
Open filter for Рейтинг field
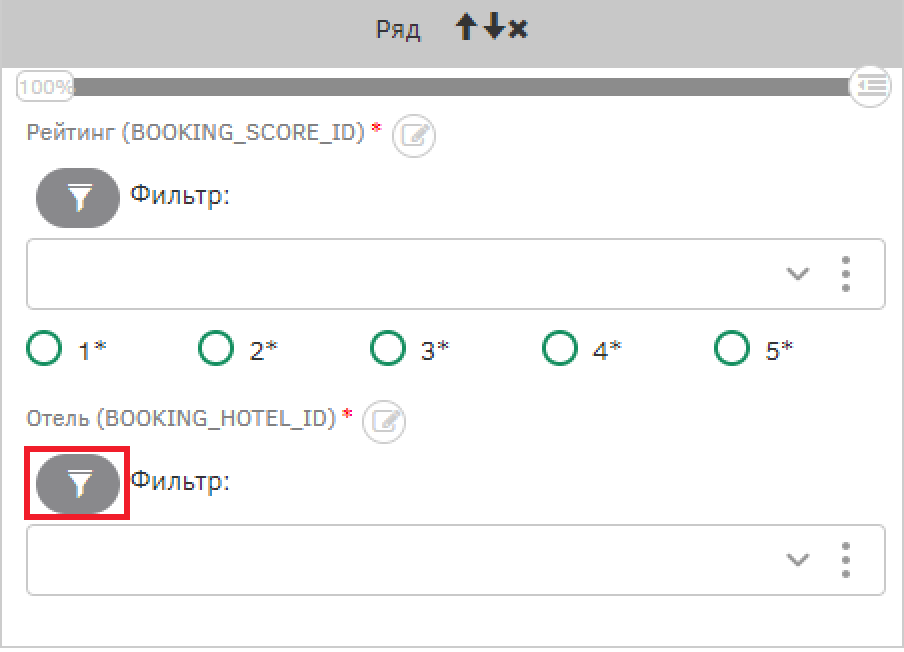[78, 198]
